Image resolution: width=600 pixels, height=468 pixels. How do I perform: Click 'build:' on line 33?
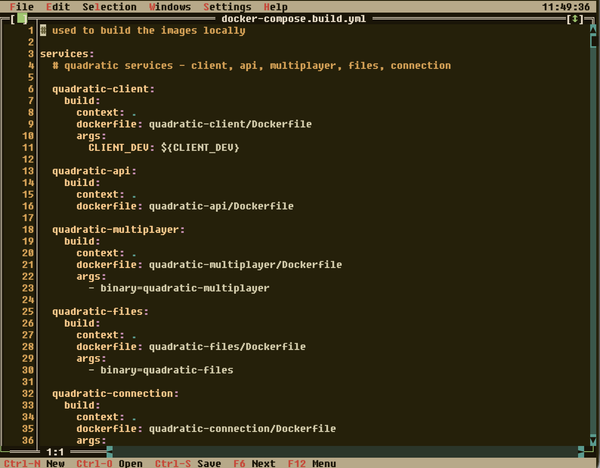(x=82, y=405)
